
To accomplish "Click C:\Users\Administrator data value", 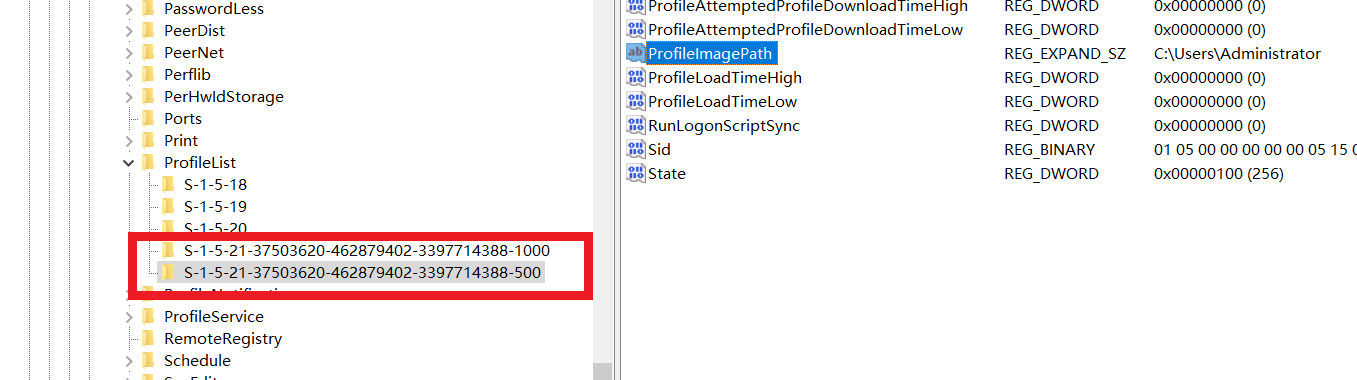I will 1237,53.
